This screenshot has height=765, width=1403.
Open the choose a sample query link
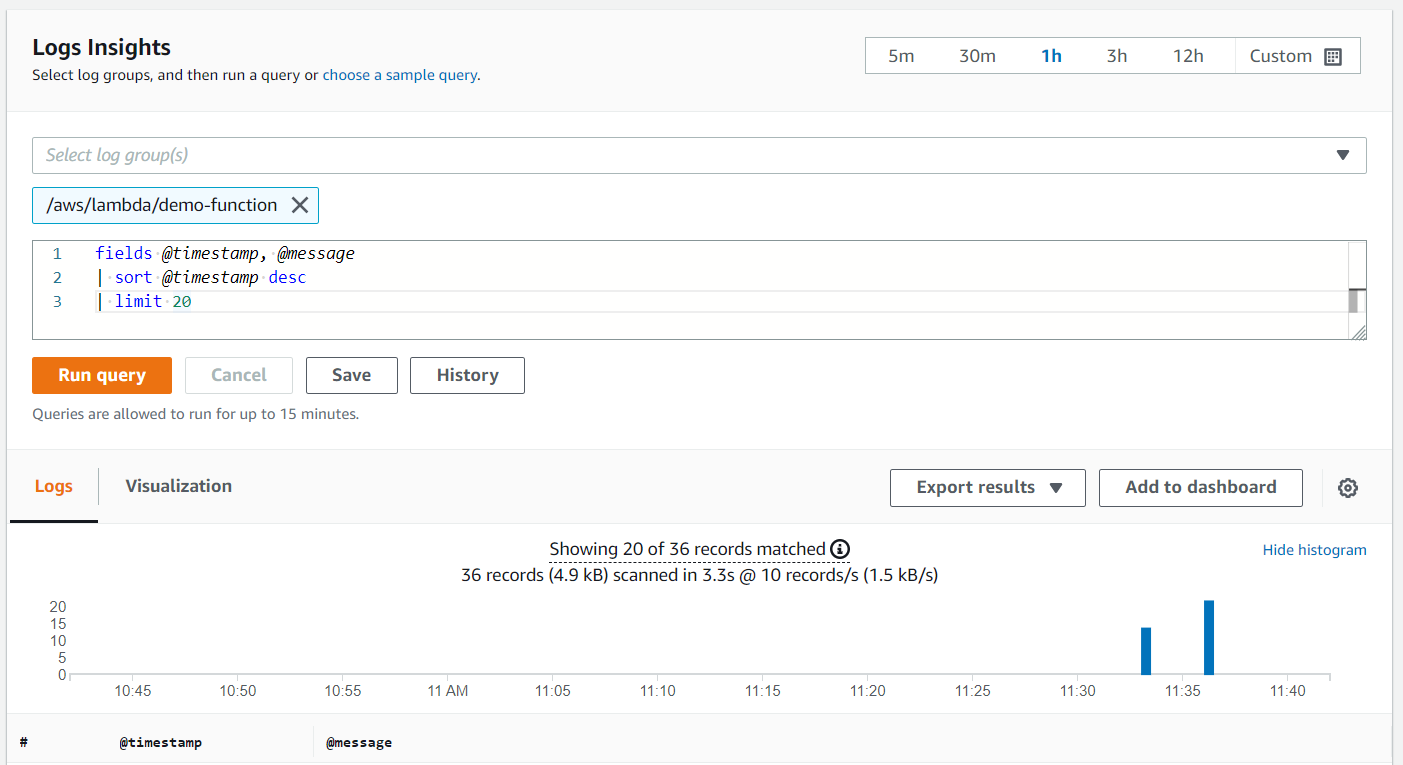[400, 75]
